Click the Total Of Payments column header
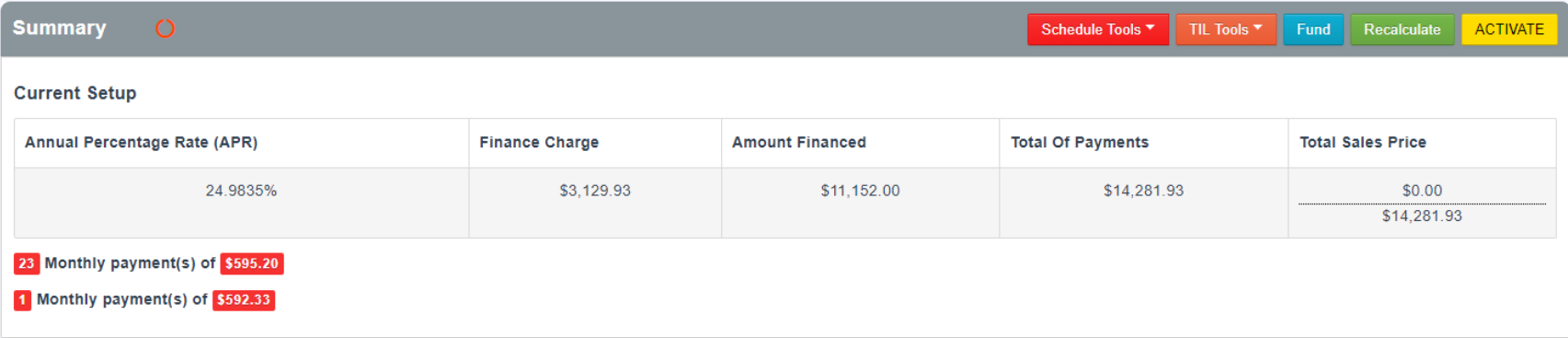This screenshot has height=338, width=1568. pyautogui.click(x=1080, y=142)
